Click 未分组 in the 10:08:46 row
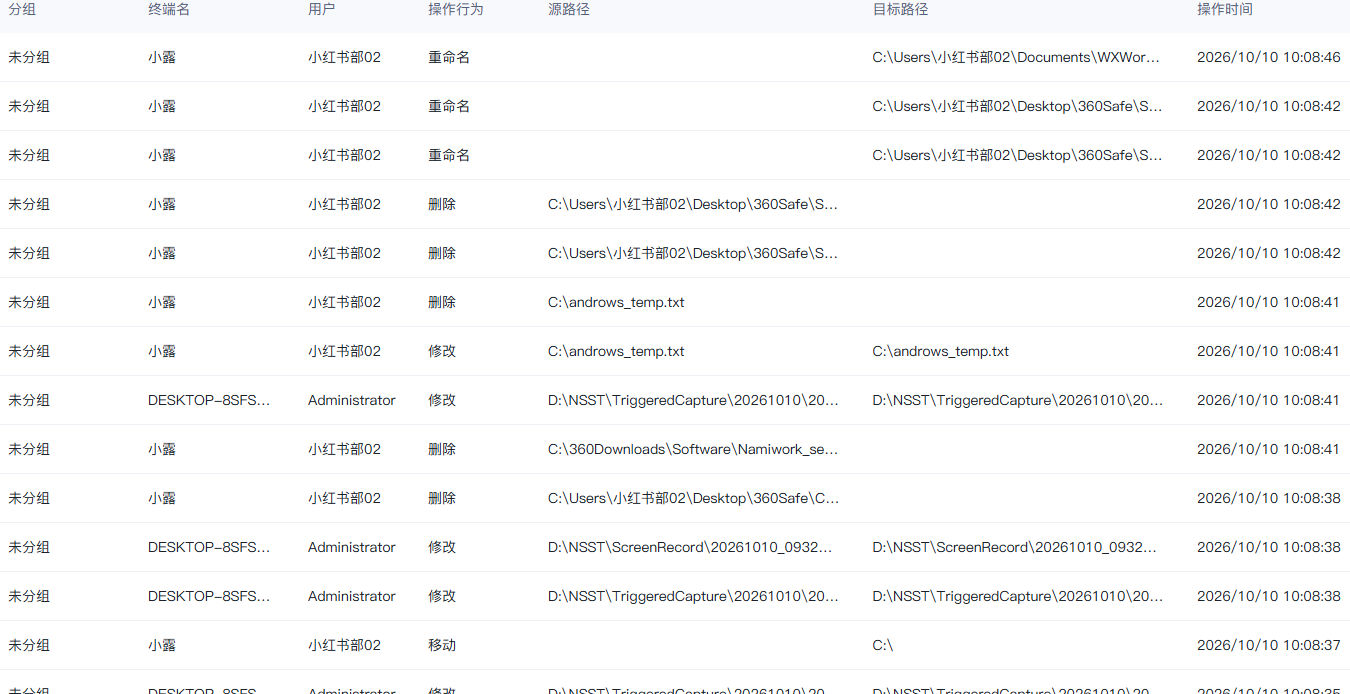Viewport: 1350px width, 694px height. pos(29,57)
